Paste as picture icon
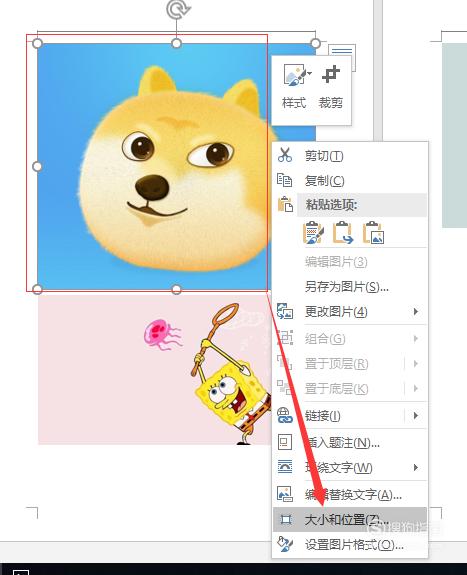 click(x=373, y=233)
